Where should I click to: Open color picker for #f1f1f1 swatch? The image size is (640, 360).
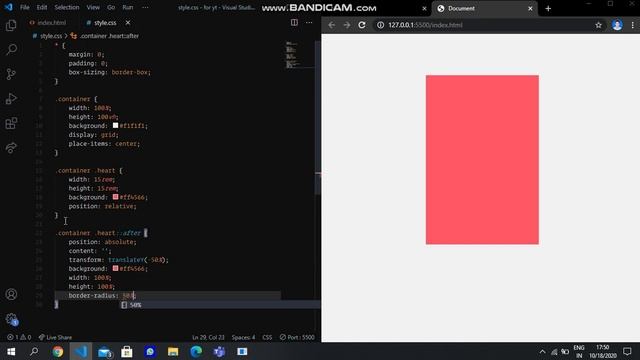(x=116, y=125)
